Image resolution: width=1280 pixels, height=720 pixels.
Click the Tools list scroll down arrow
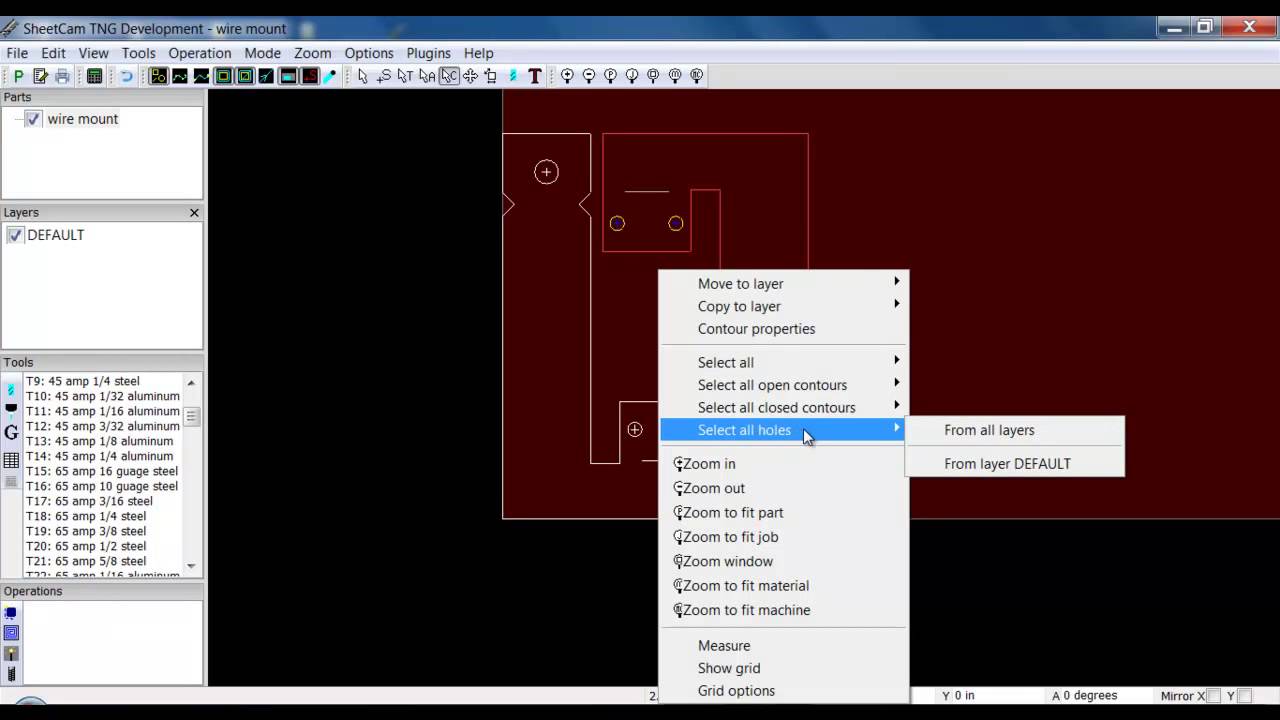191,568
